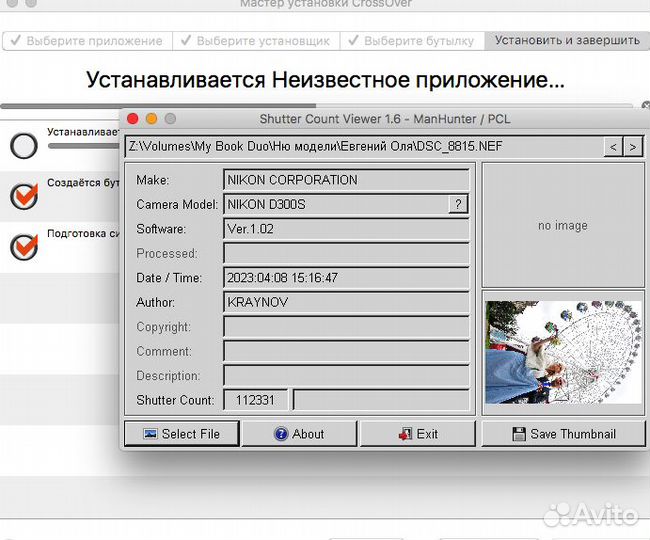This screenshot has width=650, height=540.
Task: Switch to 'Выберите установщик' tab
Action: [x=255, y=41]
